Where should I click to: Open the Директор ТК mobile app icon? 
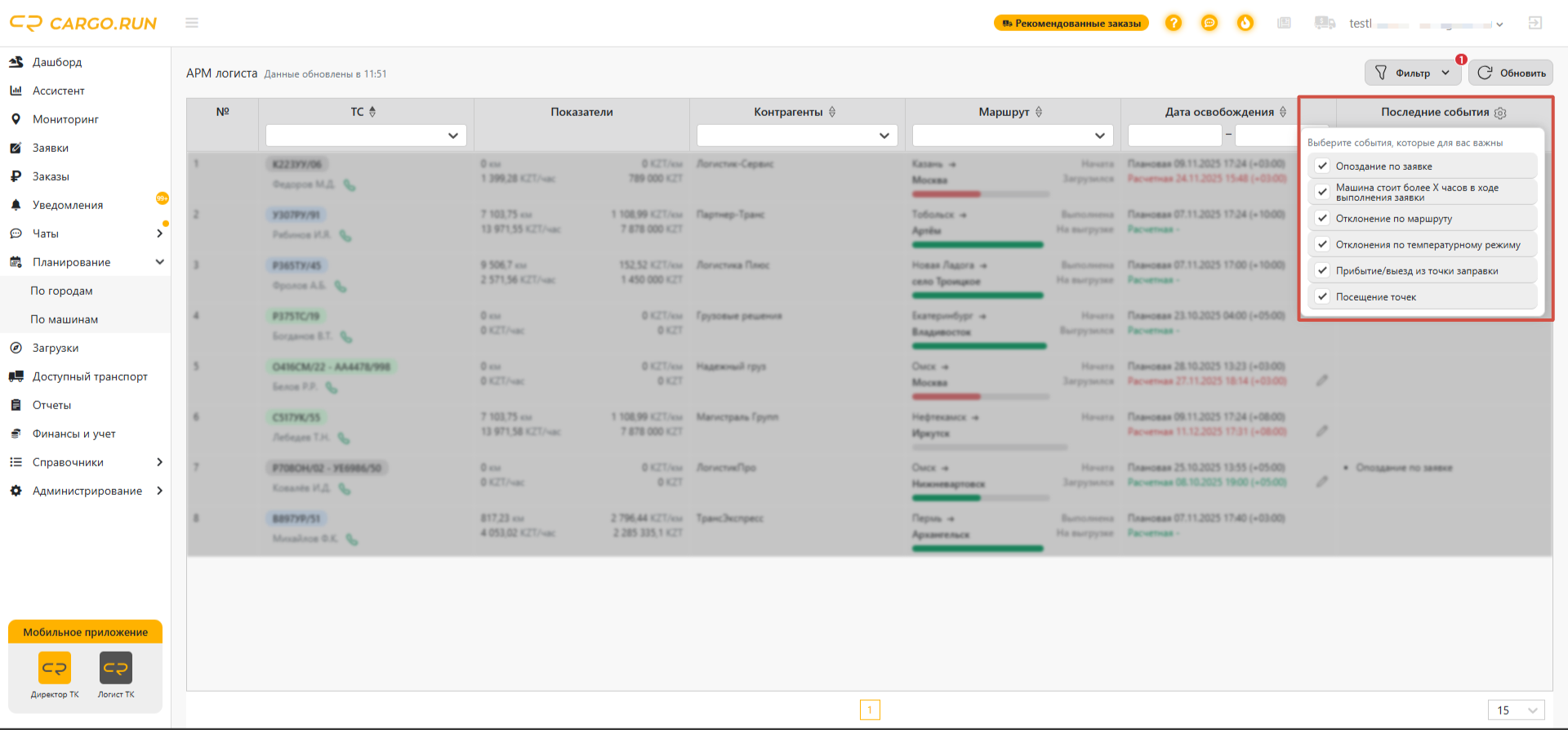pos(55,668)
